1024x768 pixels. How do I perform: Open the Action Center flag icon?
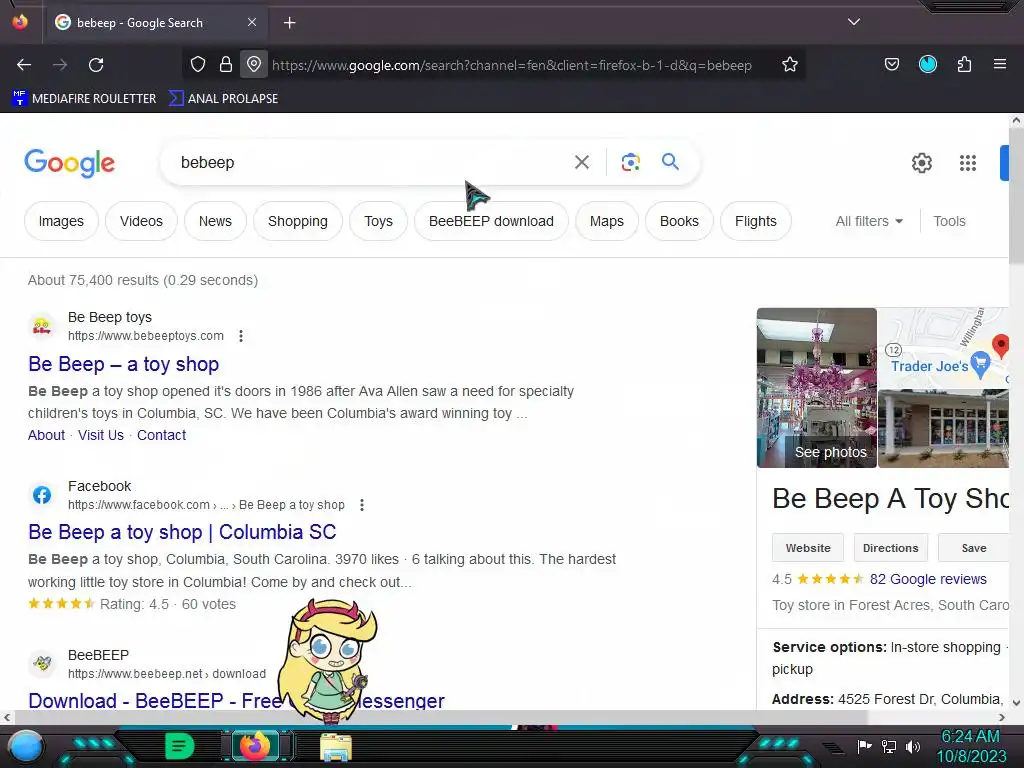865,746
